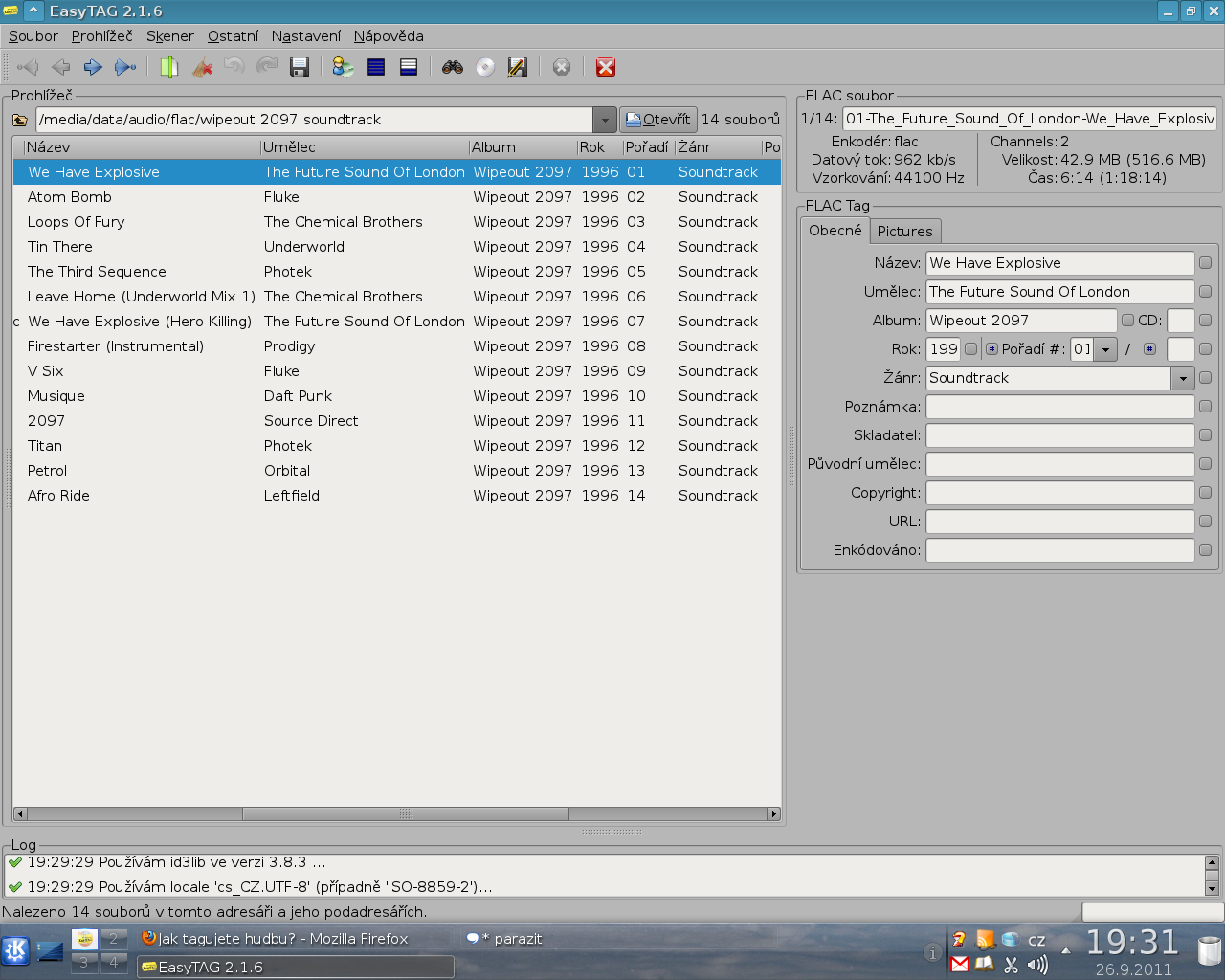
Task: Click the horizontal scrollbar right arrow
Action: tap(774, 814)
